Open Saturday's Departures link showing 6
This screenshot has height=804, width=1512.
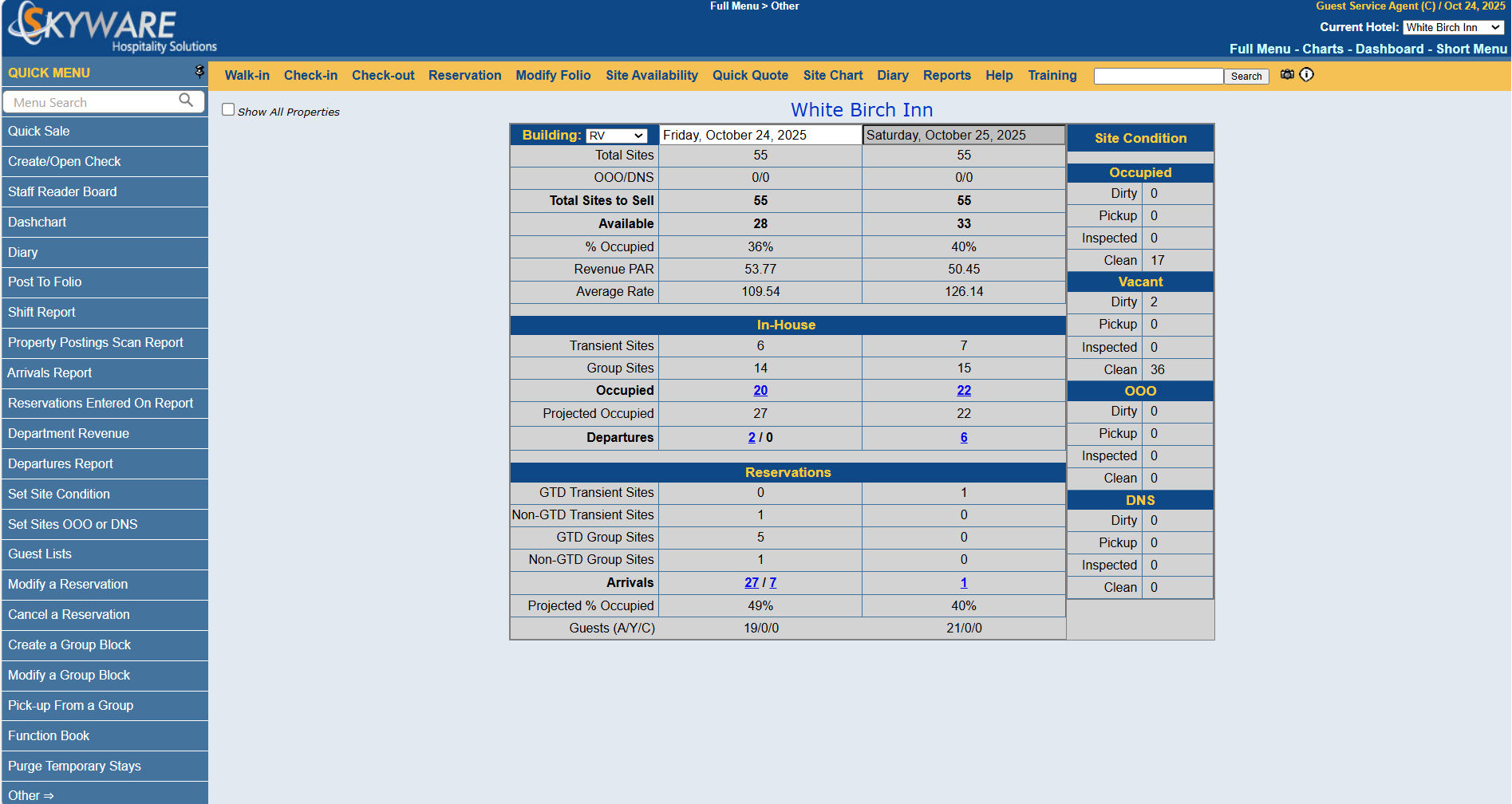[964, 437]
